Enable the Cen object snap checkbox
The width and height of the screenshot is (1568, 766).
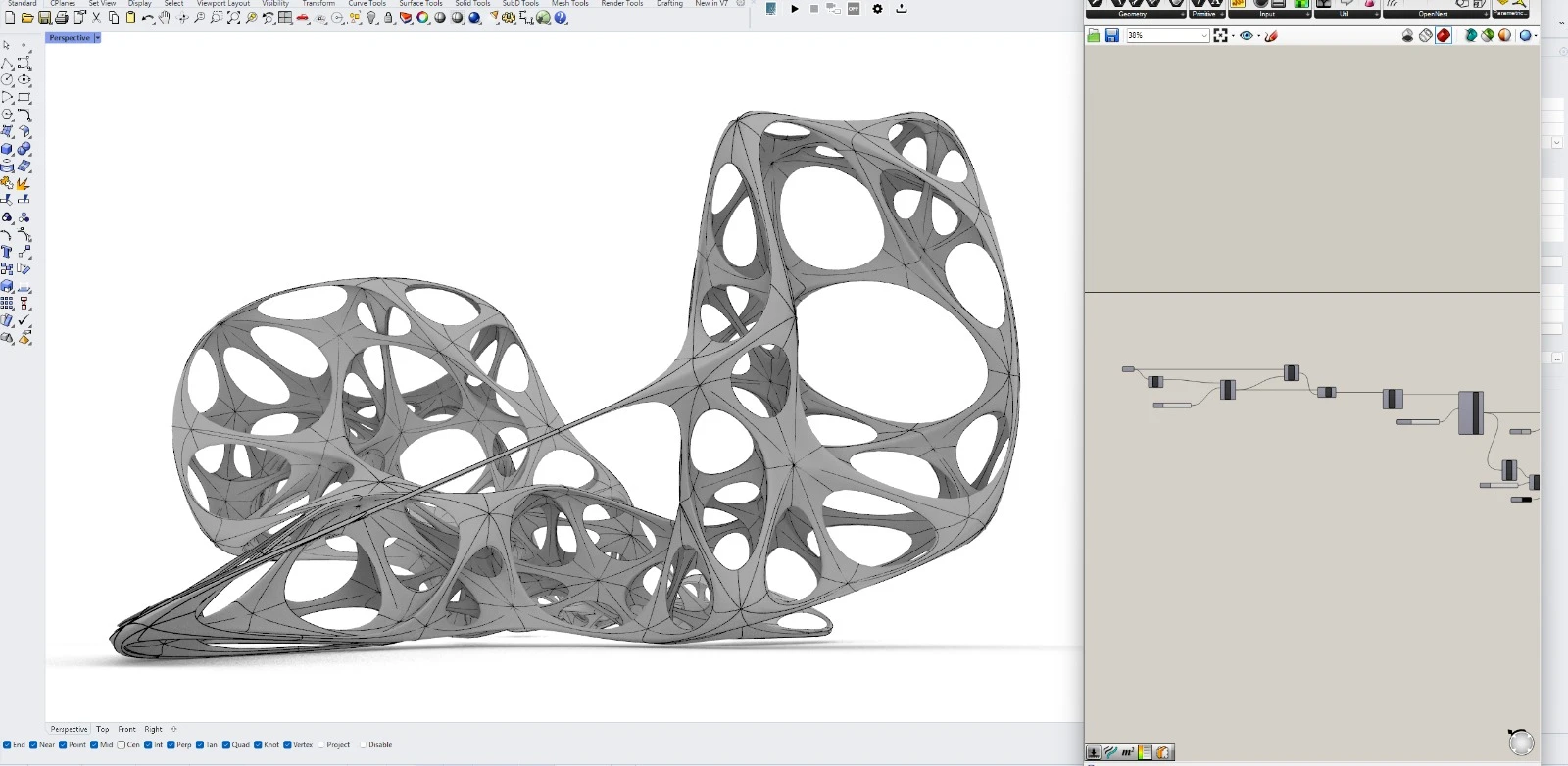122,745
